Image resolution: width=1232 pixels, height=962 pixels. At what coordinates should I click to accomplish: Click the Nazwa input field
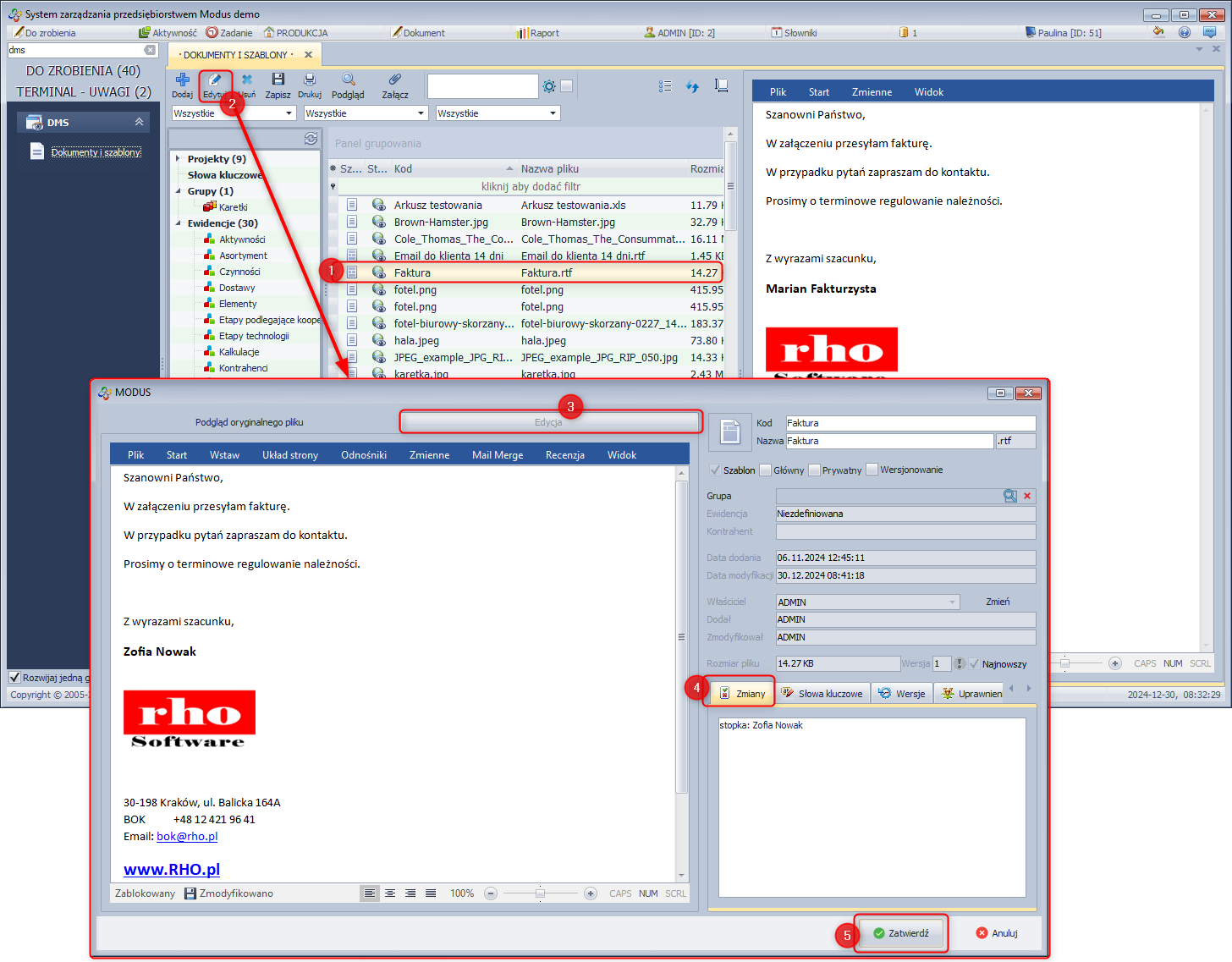tap(889, 441)
